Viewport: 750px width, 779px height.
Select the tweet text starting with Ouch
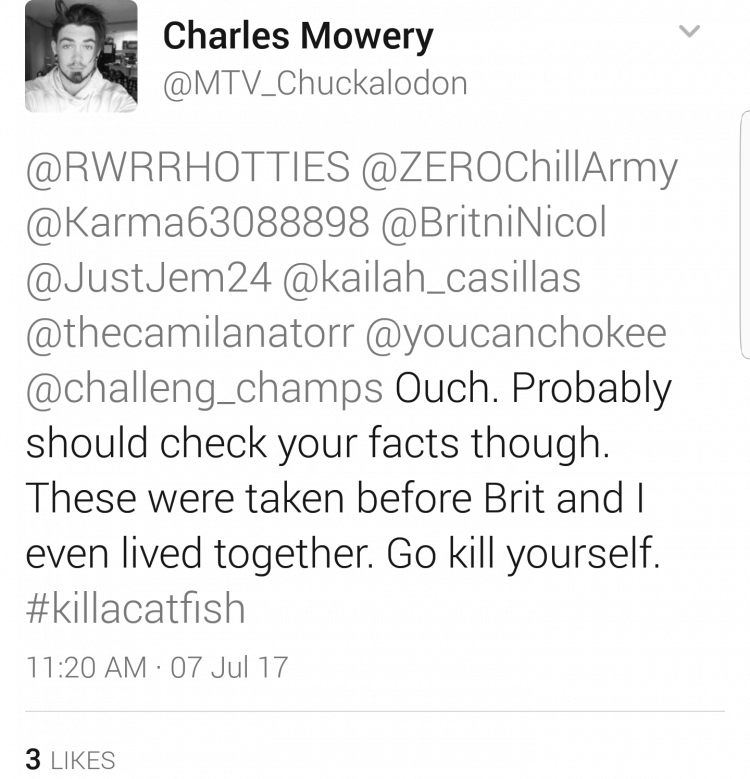(x=349, y=471)
